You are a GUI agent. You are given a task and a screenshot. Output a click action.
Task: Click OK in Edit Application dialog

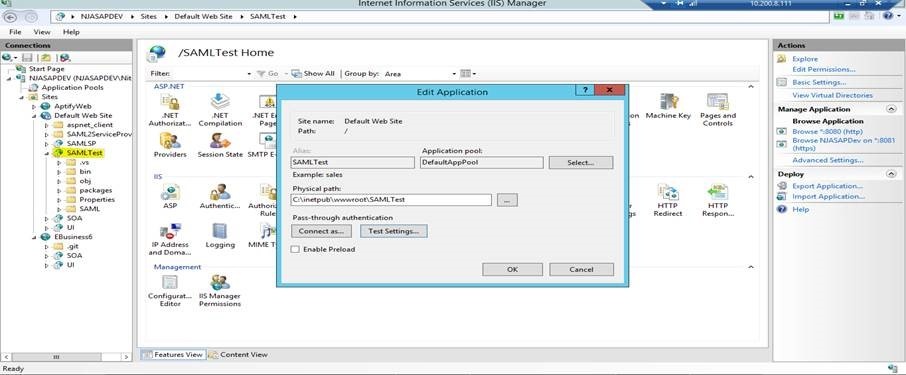pos(513,269)
